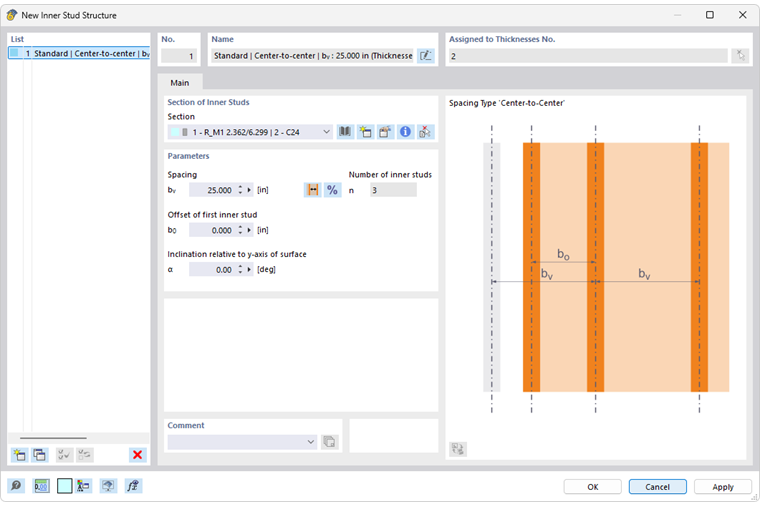Click the OK button
This screenshot has width=760, height=507.
(592, 487)
